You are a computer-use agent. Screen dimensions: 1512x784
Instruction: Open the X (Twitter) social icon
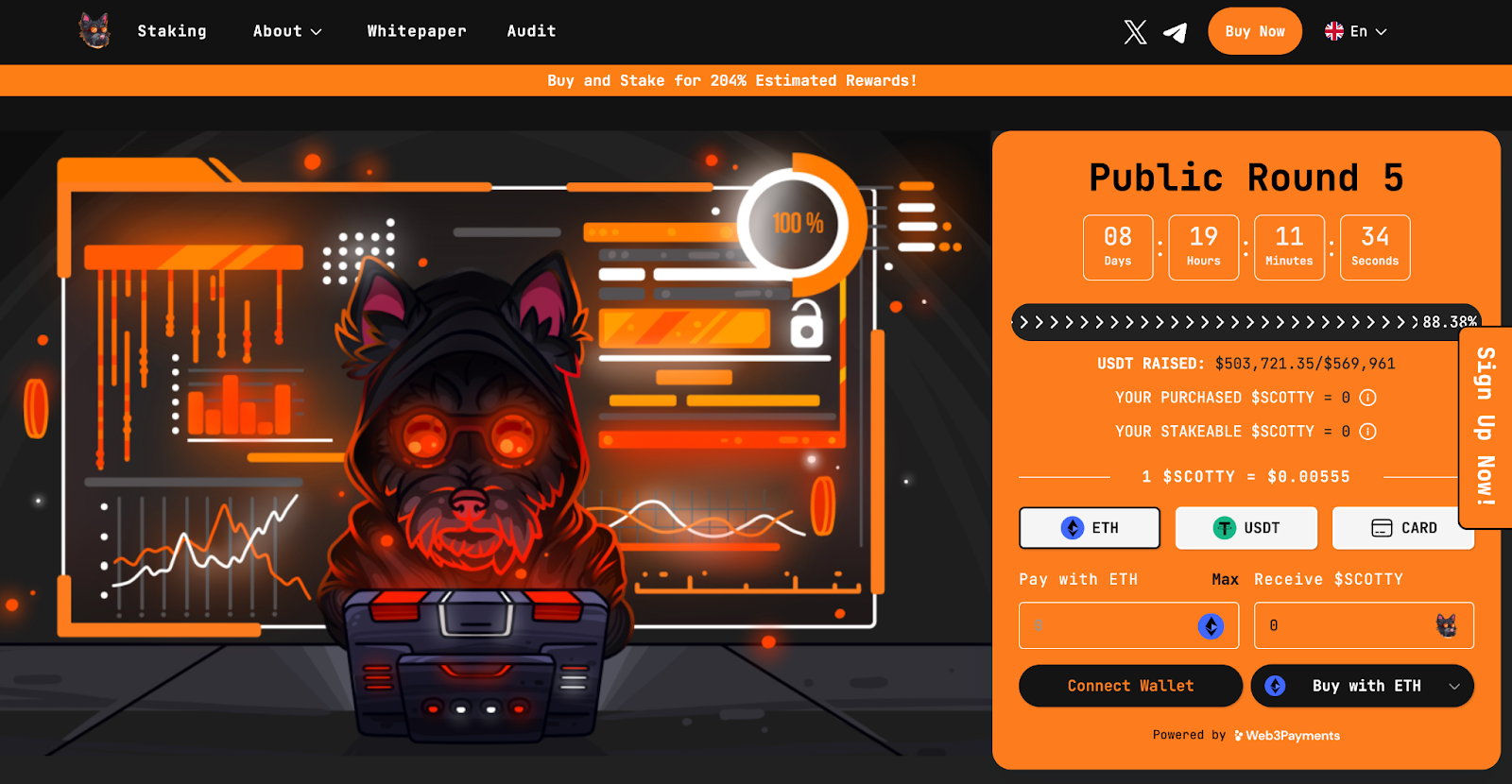click(x=1135, y=32)
